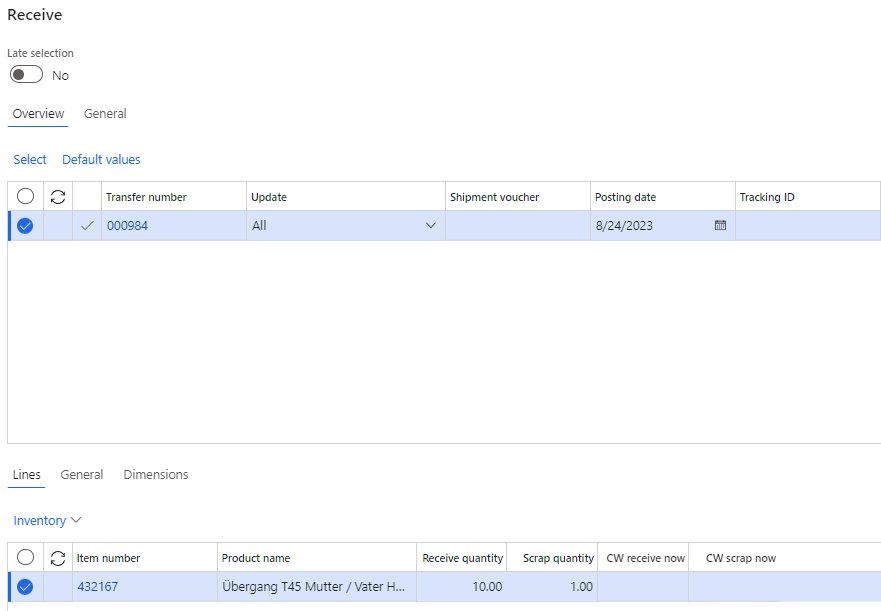Switch to the General tab under Overview
Screen dimensions: 881x611
point(104,113)
